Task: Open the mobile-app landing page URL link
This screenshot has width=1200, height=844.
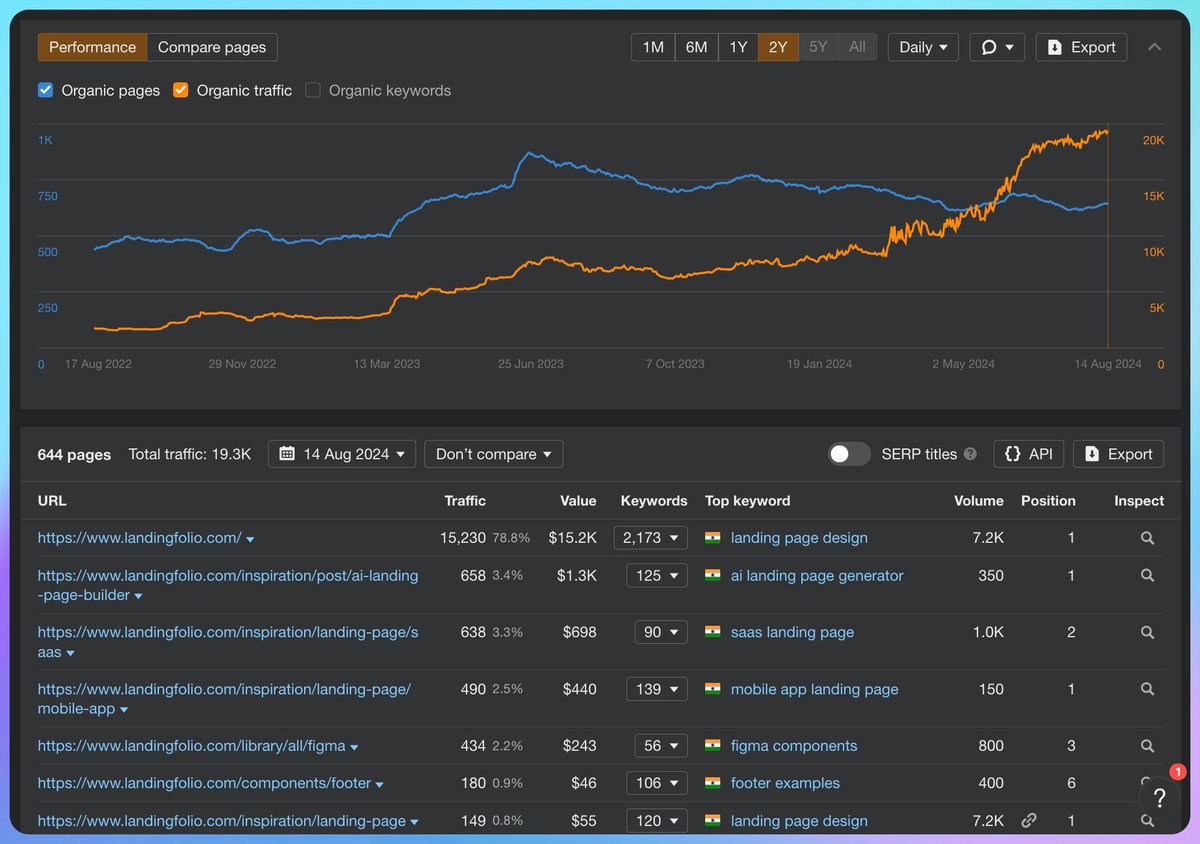Action: point(224,699)
